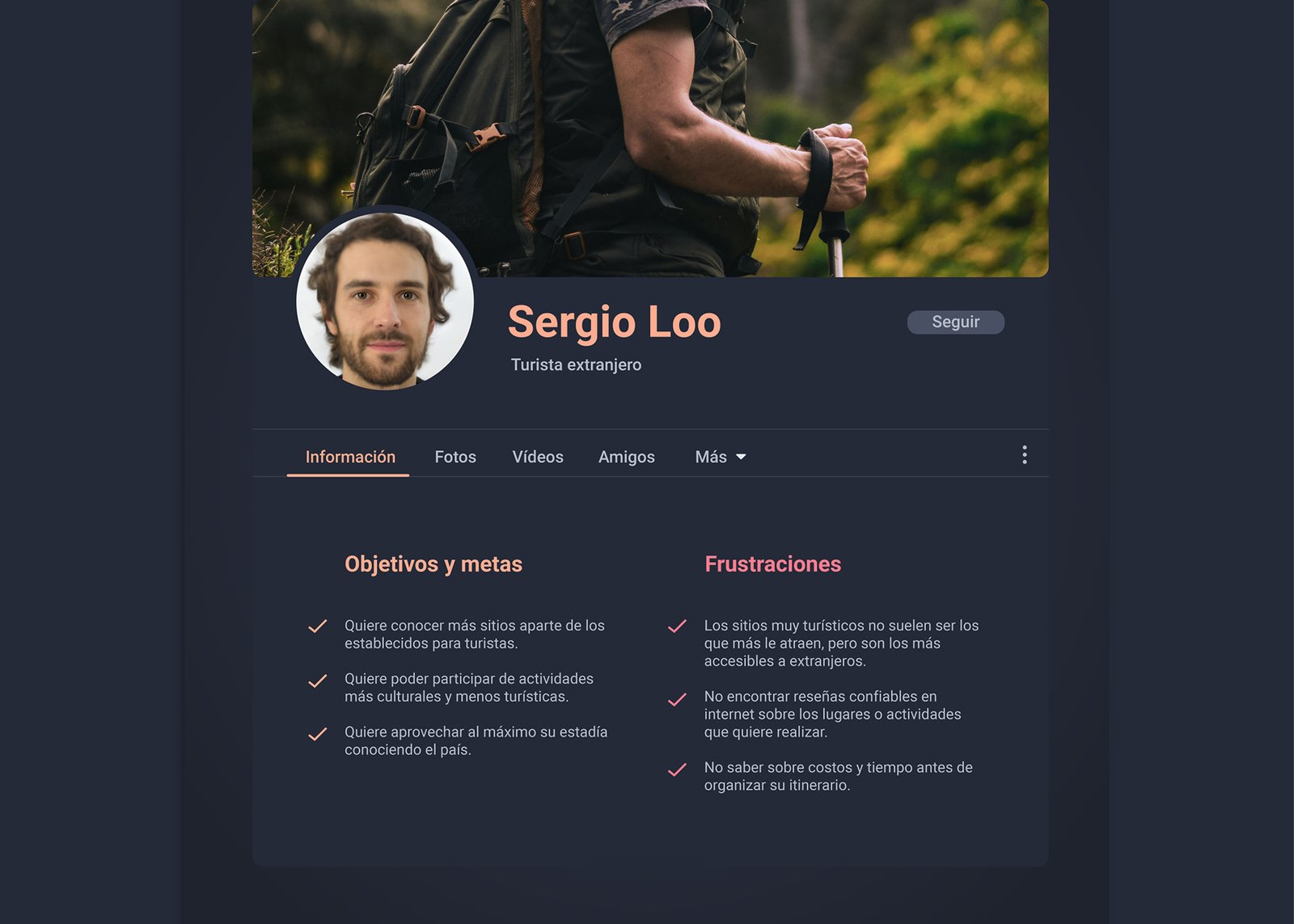Click pink checkmark beside 'No saber sobre costos'
Image resolution: width=1294 pixels, height=924 pixels.
tap(677, 770)
